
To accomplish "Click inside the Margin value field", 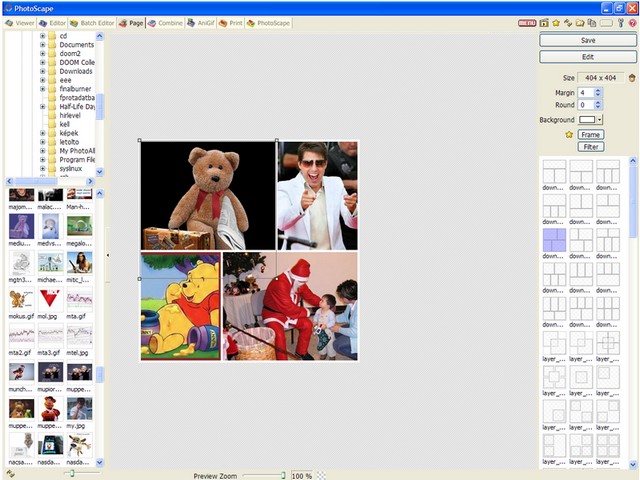I will [x=586, y=93].
